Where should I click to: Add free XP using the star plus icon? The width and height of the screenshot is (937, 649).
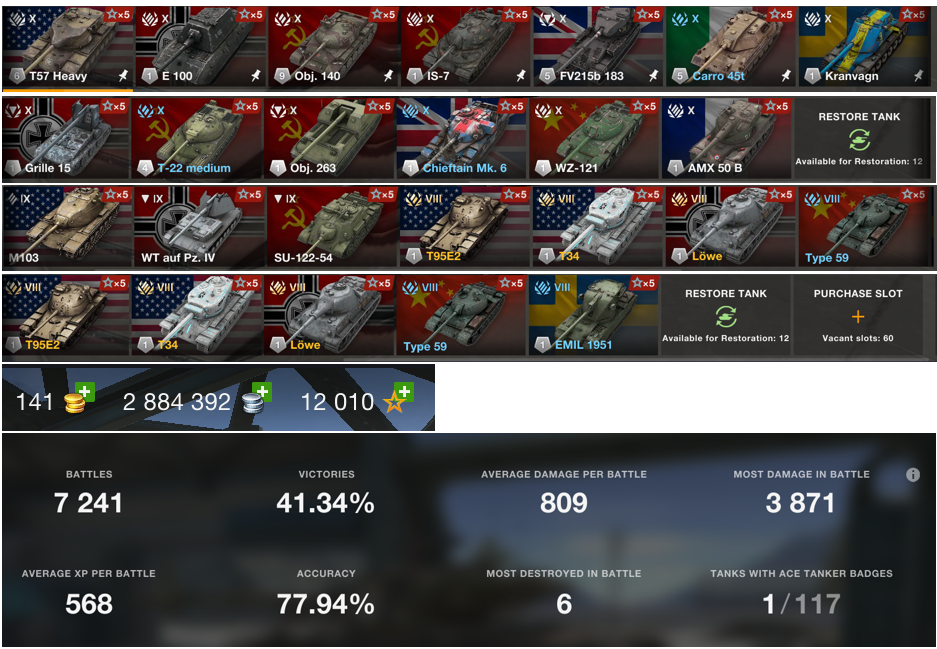(405, 393)
